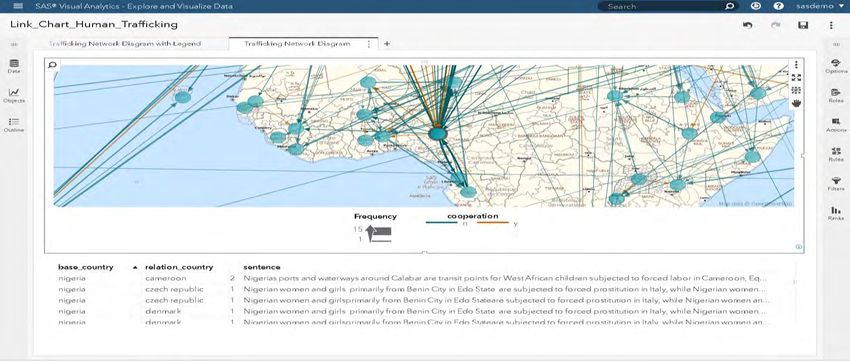
Task: Add a new page tab
Action: (x=387, y=44)
